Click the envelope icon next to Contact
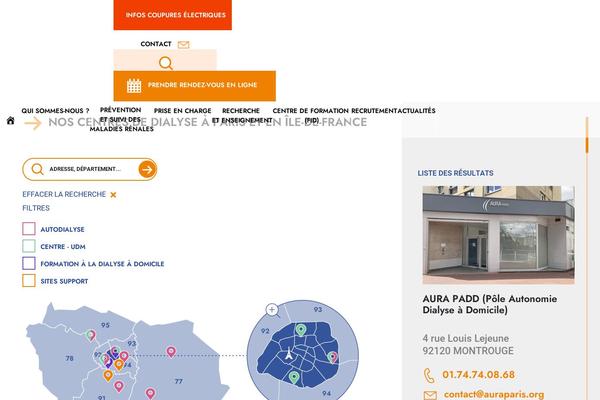Viewport: 600px width, 400px height. [184, 45]
